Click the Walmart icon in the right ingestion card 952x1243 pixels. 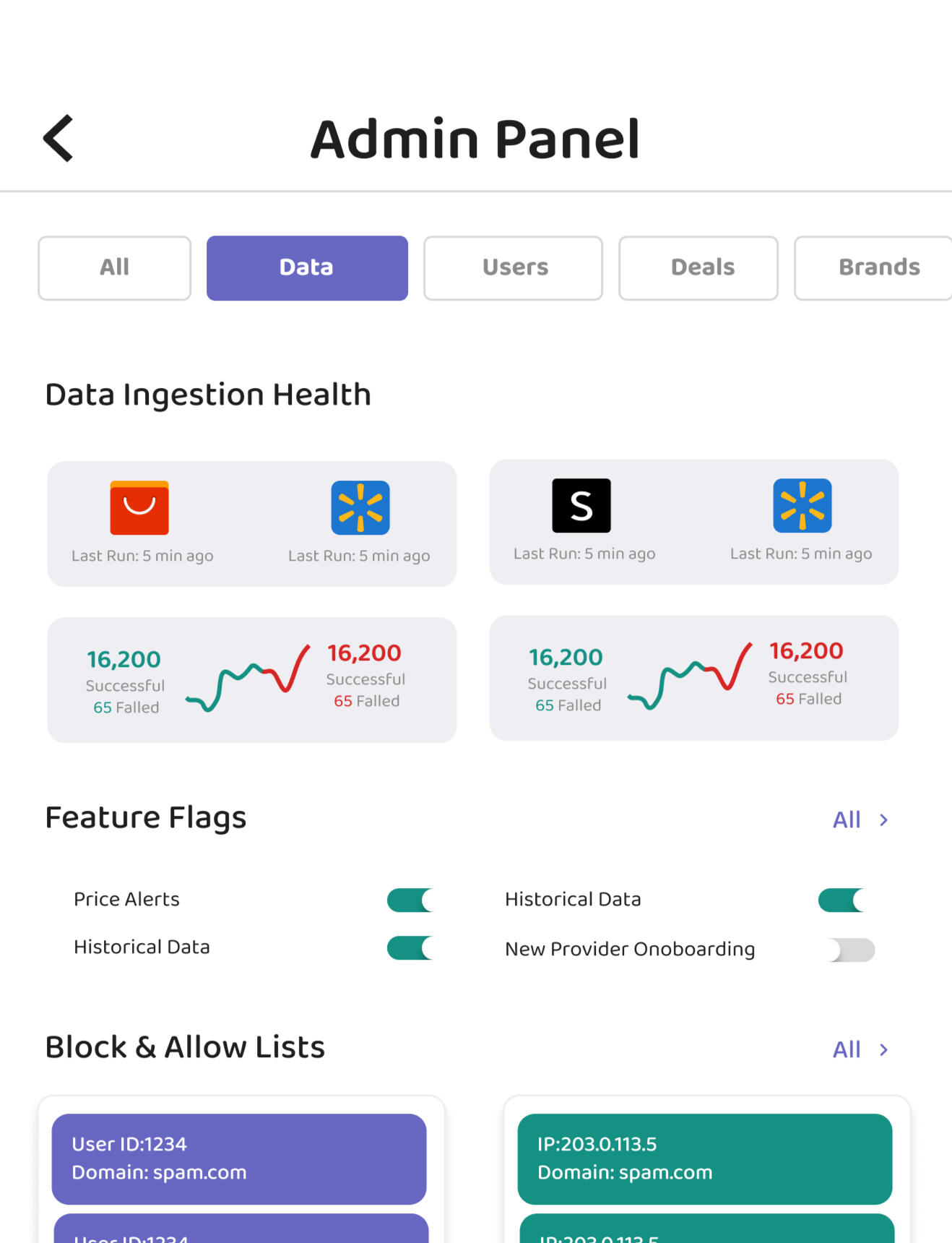click(x=802, y=506)
